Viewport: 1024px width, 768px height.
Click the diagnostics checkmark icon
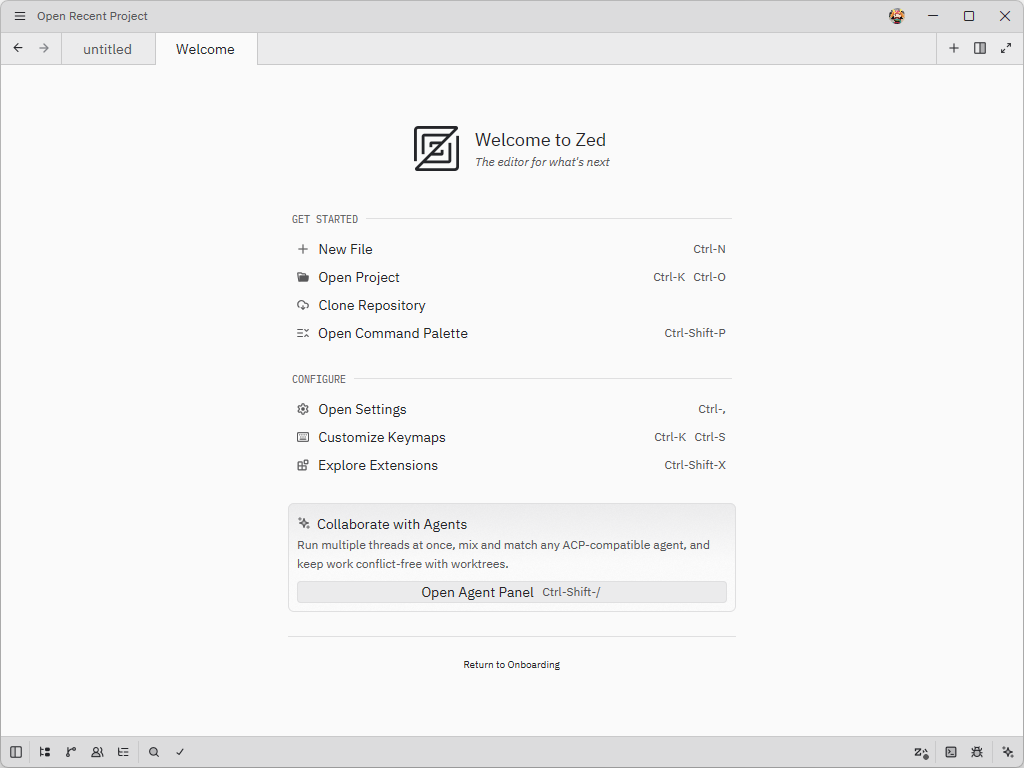pyautogui.click(x=180, y=752)
